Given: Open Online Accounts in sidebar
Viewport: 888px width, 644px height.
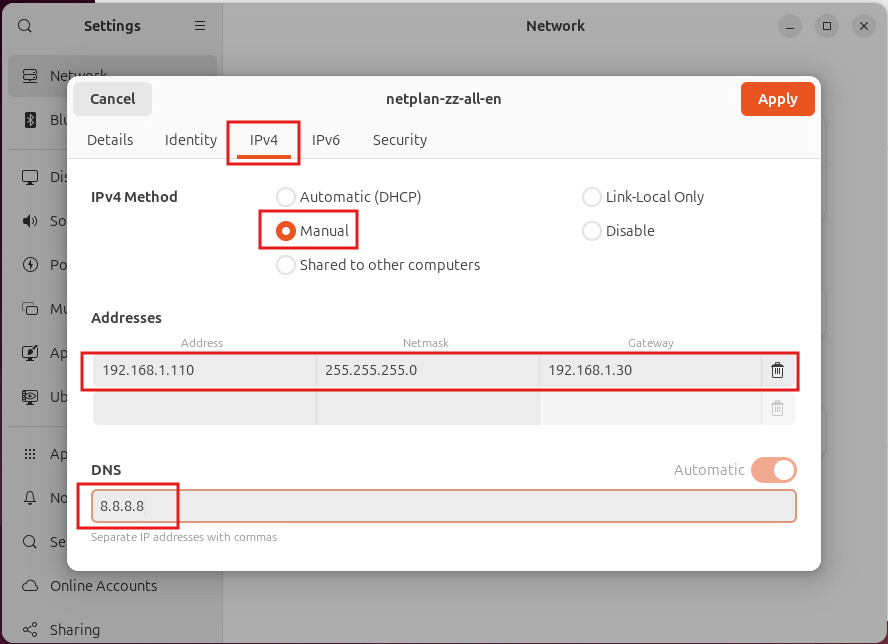Looking at the screenshot, I should [112, 586].
